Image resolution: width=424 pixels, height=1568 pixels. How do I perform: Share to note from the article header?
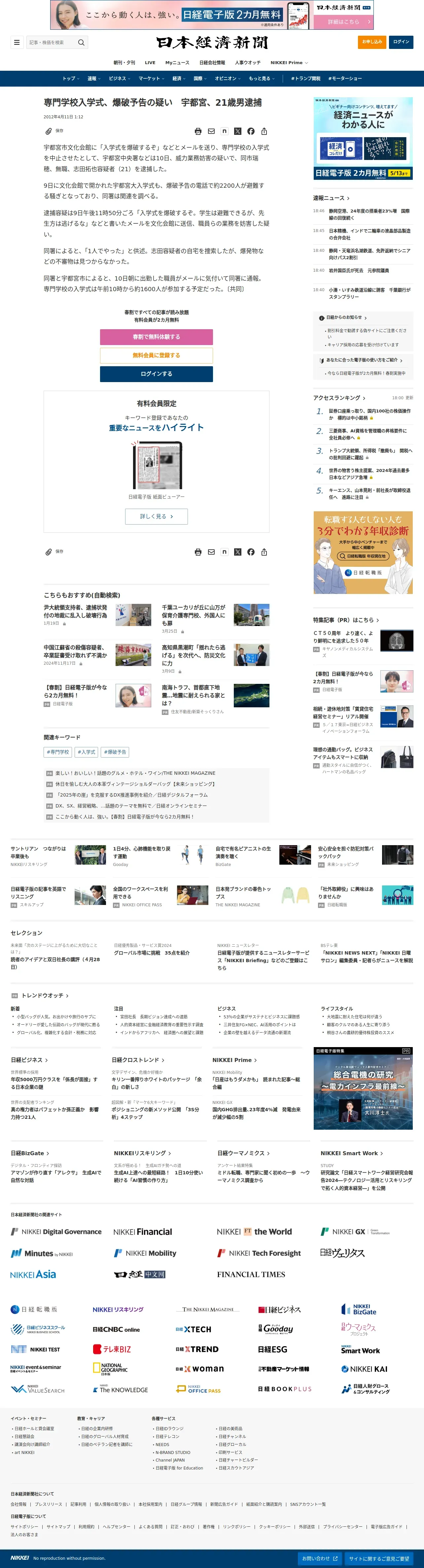tap(225, 131)
